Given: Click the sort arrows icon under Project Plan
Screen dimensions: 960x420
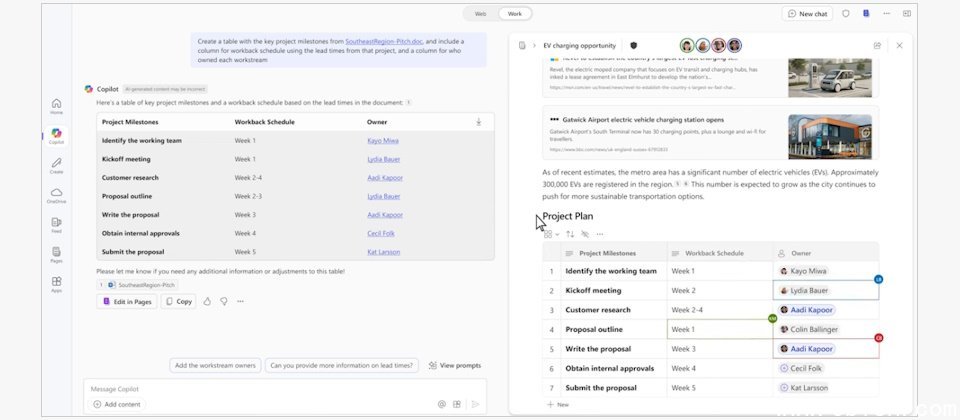Looking at the screenshot, I should pyautogui.click(x=570, y=234).
